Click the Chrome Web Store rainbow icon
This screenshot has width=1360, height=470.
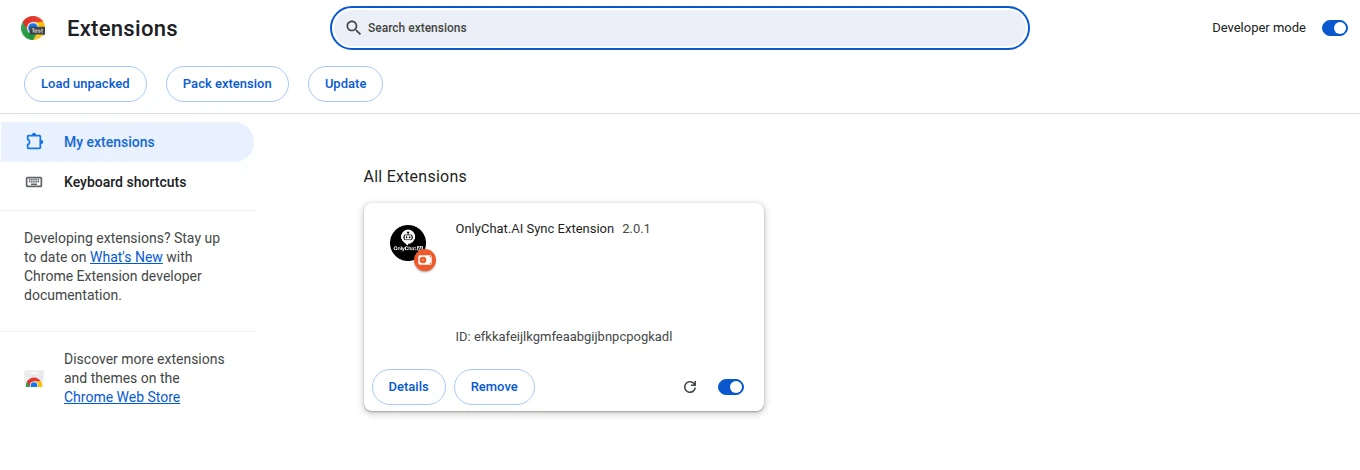coord(34,380)
